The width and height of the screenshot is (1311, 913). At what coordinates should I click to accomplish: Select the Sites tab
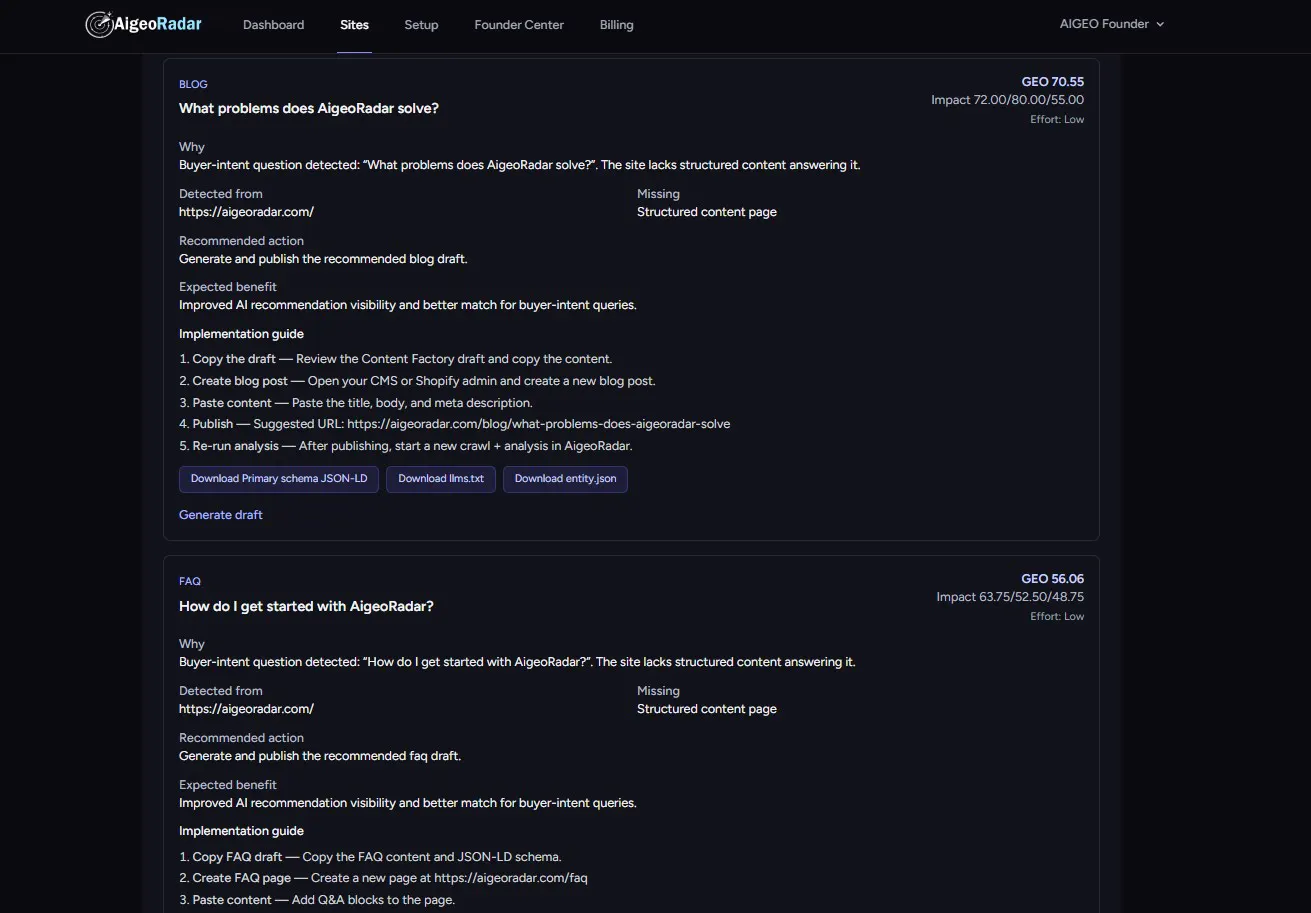[x=354, y=25]
